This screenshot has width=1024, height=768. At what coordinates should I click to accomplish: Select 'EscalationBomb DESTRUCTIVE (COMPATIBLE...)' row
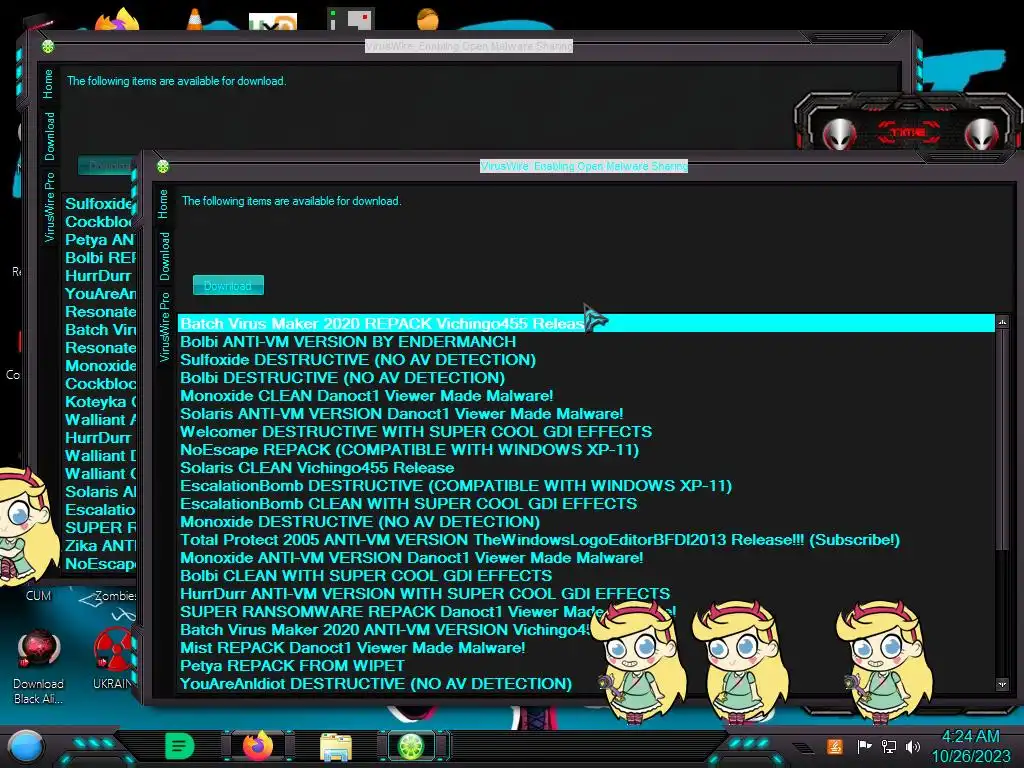[x=586, y=486]
